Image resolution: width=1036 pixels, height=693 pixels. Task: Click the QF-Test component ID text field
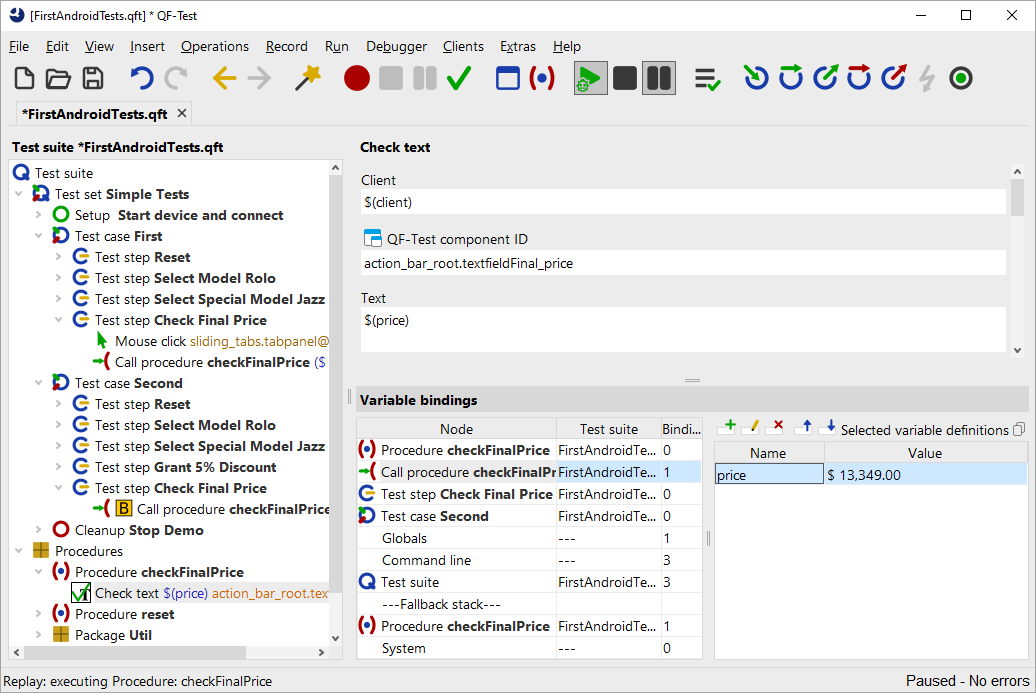(683, 263)
